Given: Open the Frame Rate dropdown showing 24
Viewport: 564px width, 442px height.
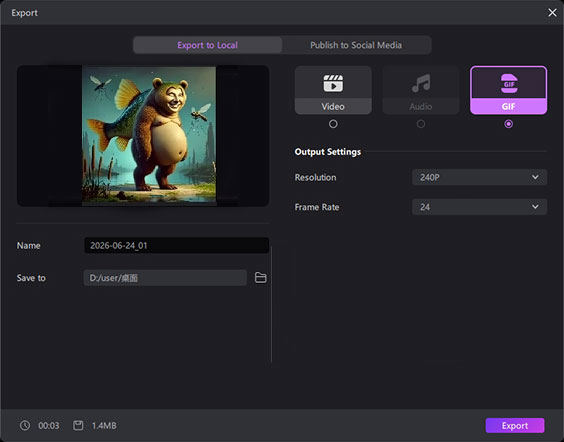Looking at the screenshot, I should coord(479,207).
